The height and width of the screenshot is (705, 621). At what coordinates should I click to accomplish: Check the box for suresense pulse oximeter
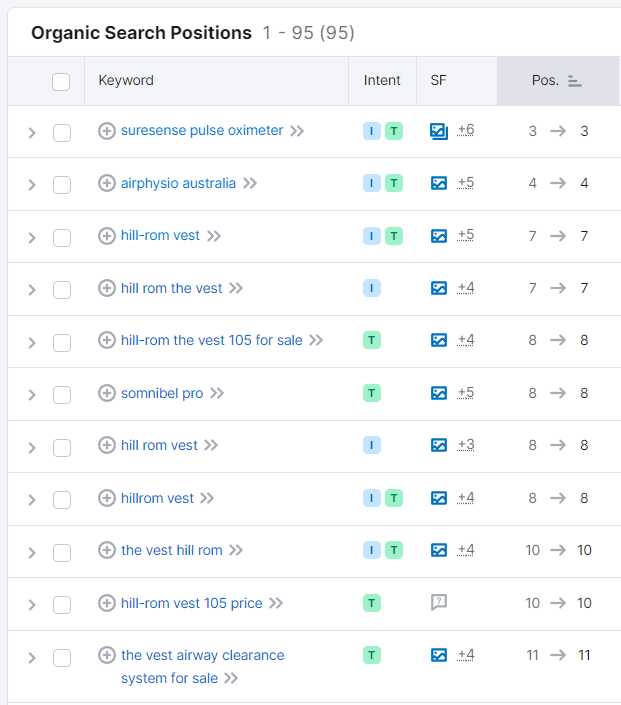[62, 133]
